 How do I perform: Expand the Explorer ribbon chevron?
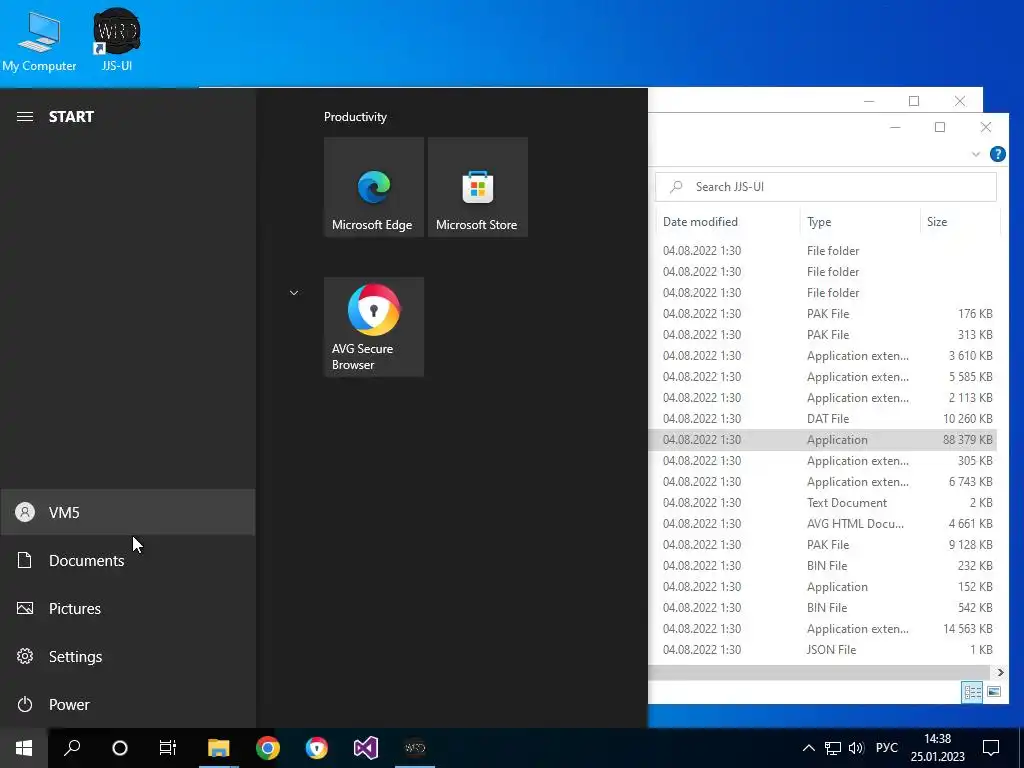click(x=976, y=155)
